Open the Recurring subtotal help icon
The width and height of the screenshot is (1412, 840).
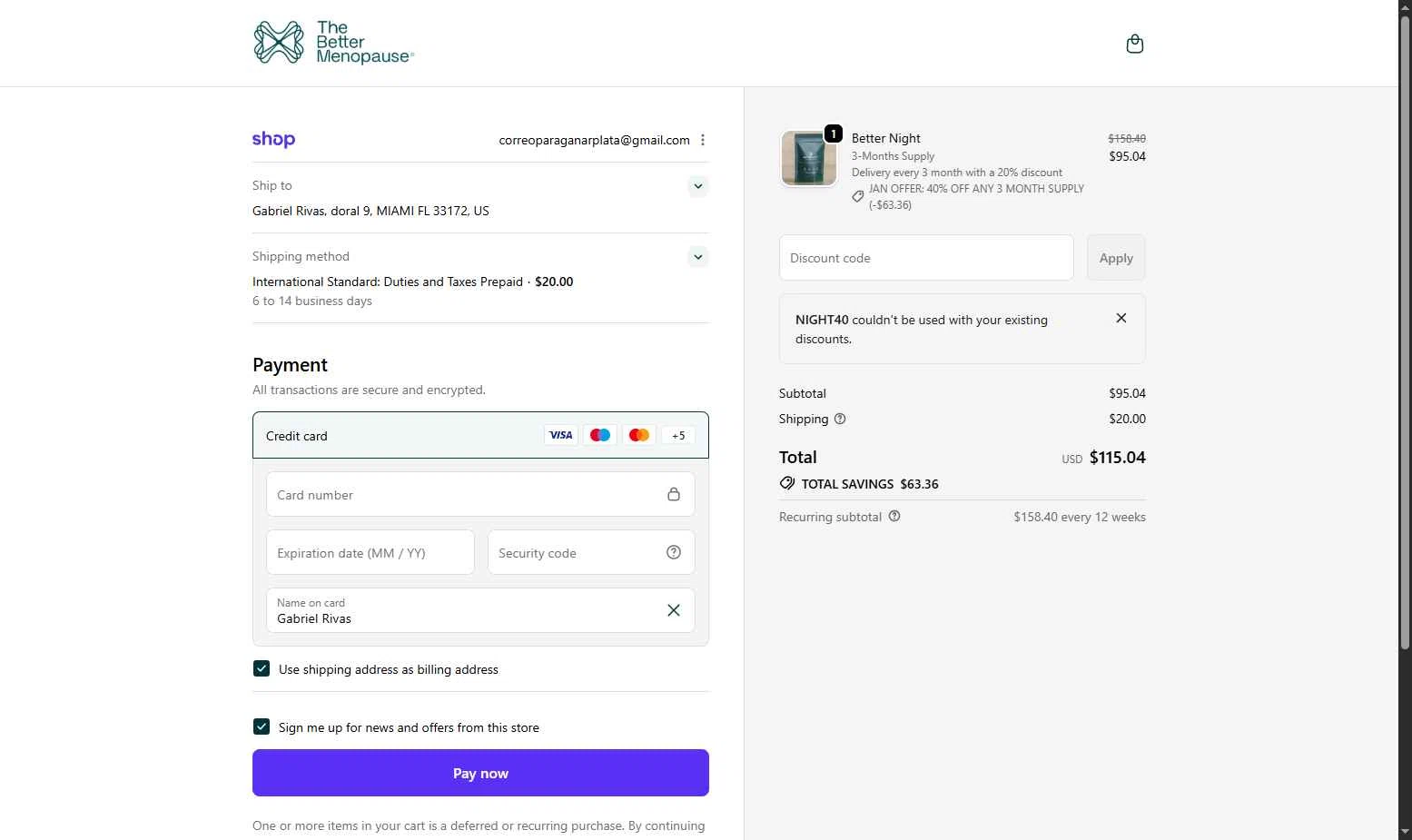pos(894,516)
